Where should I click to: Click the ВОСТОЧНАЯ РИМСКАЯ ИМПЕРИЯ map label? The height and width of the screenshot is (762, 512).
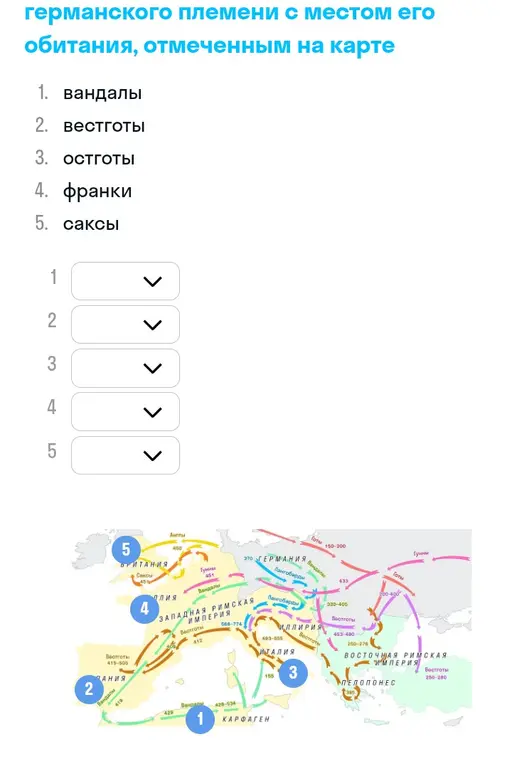(x=395, y=658)
